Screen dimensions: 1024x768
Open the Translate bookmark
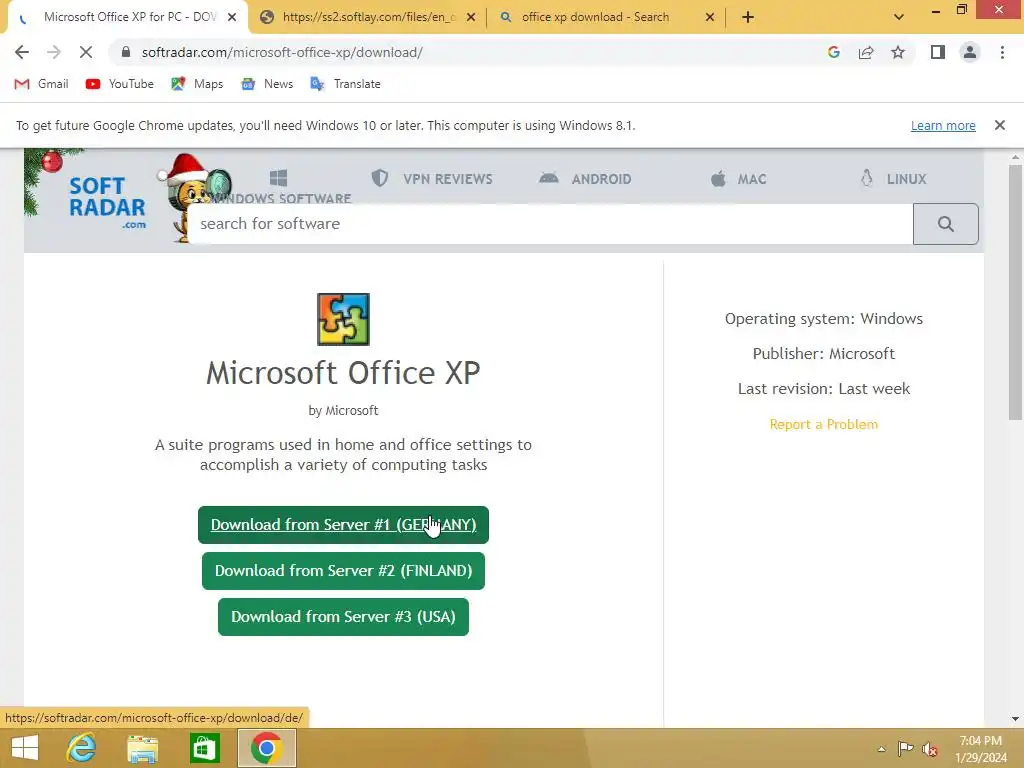(x=345, y=84)
